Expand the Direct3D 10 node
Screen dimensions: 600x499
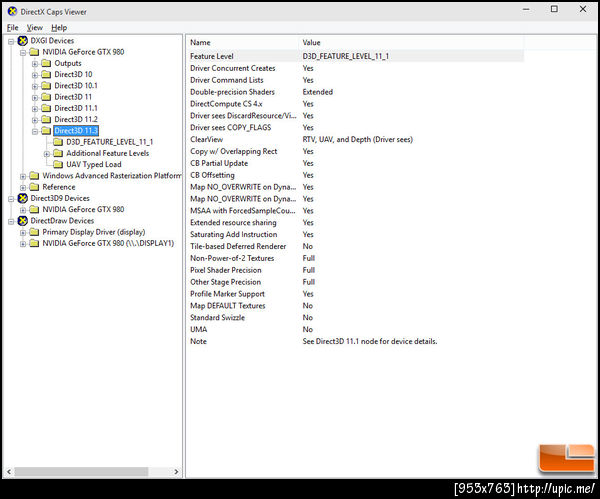pyautogui.click(x=35, y=75)
